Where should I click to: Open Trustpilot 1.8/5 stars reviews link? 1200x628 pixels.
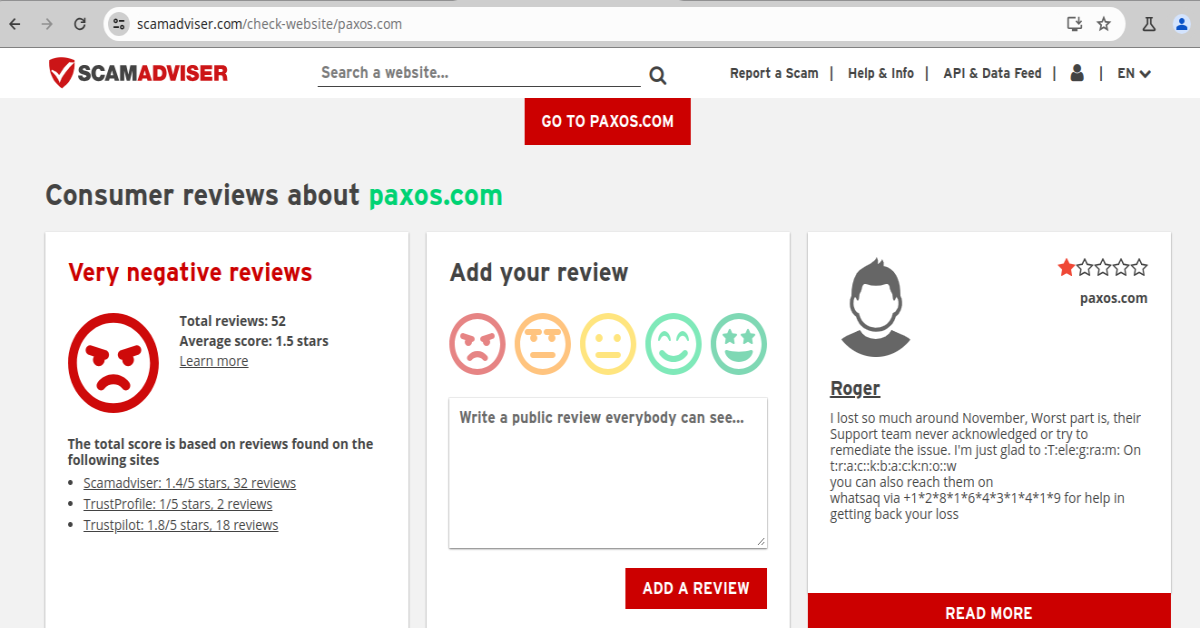pyautogui.click(x=181, y=525)
